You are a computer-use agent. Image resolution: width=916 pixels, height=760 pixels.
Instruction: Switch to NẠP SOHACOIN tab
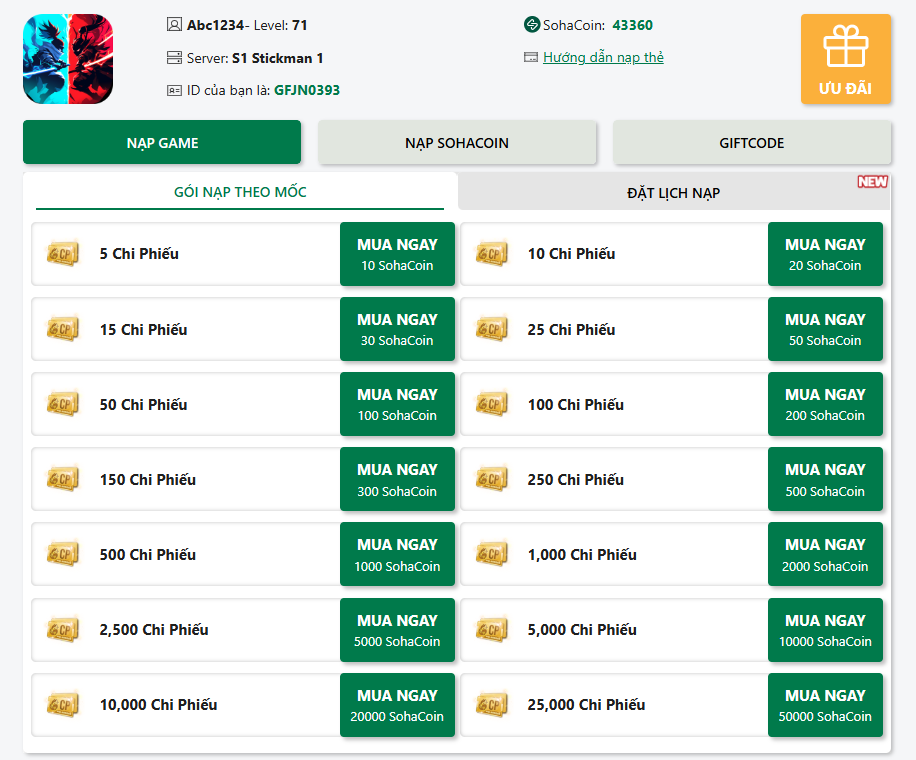tap(457, 142)
